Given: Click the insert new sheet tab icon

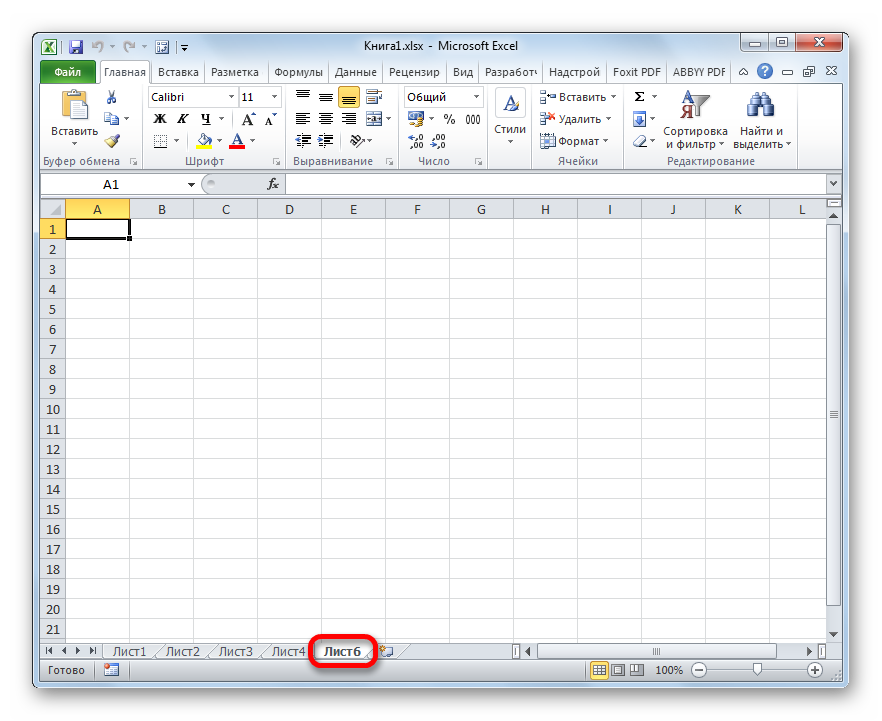Looking at the screenshot, I should click(386, 651).
